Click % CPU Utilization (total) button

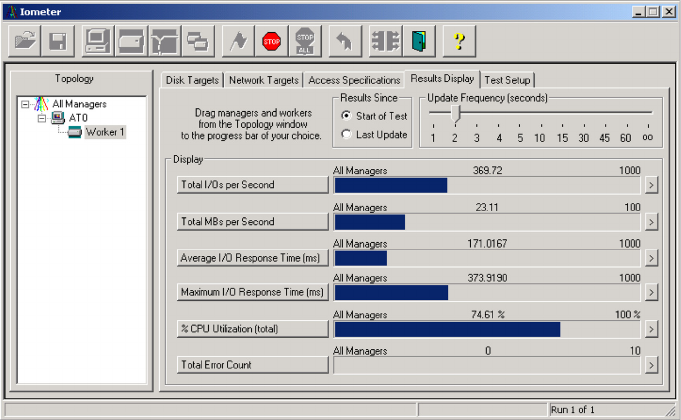pos(252,329)
